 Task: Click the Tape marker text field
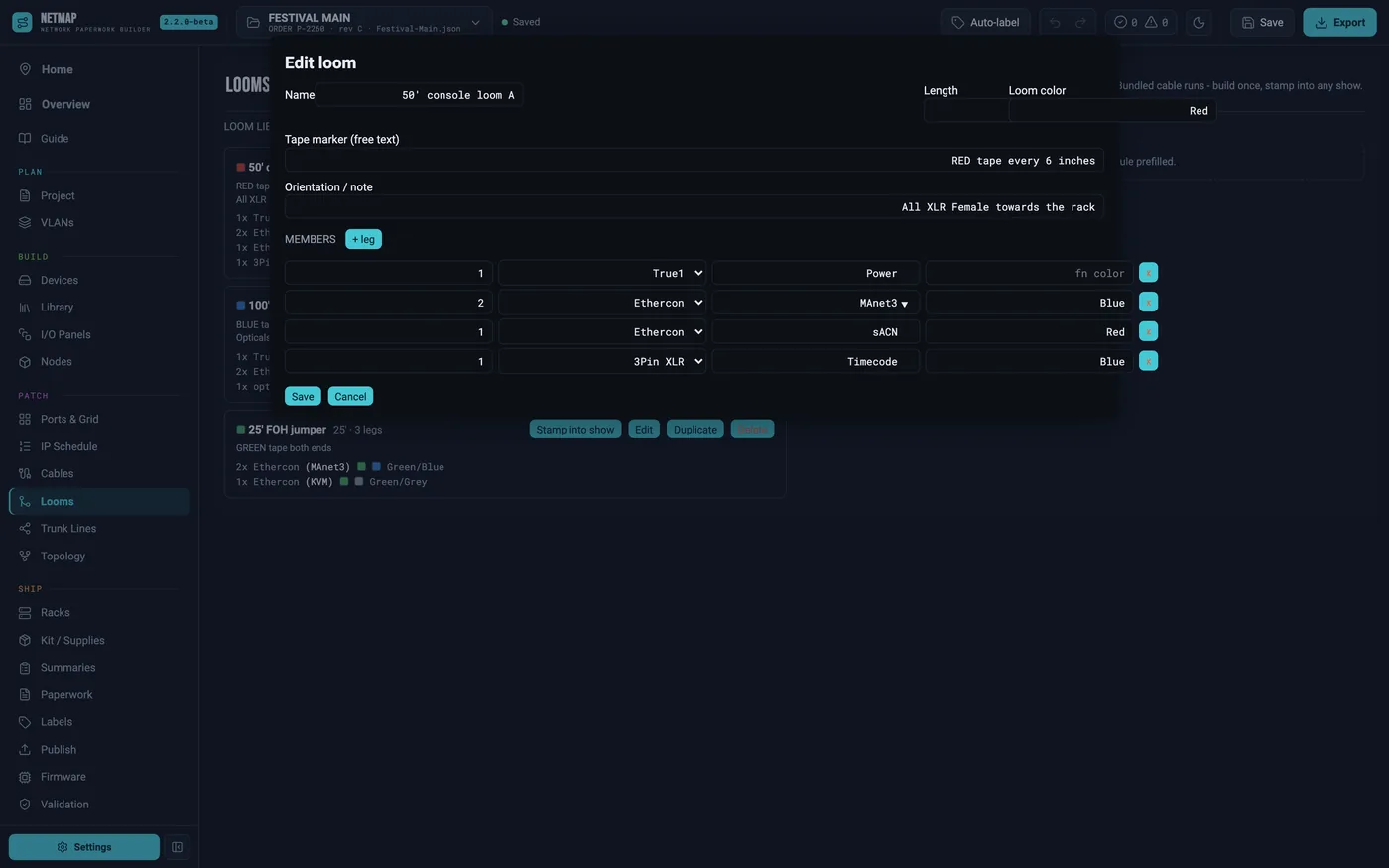[x=694, y=160]
